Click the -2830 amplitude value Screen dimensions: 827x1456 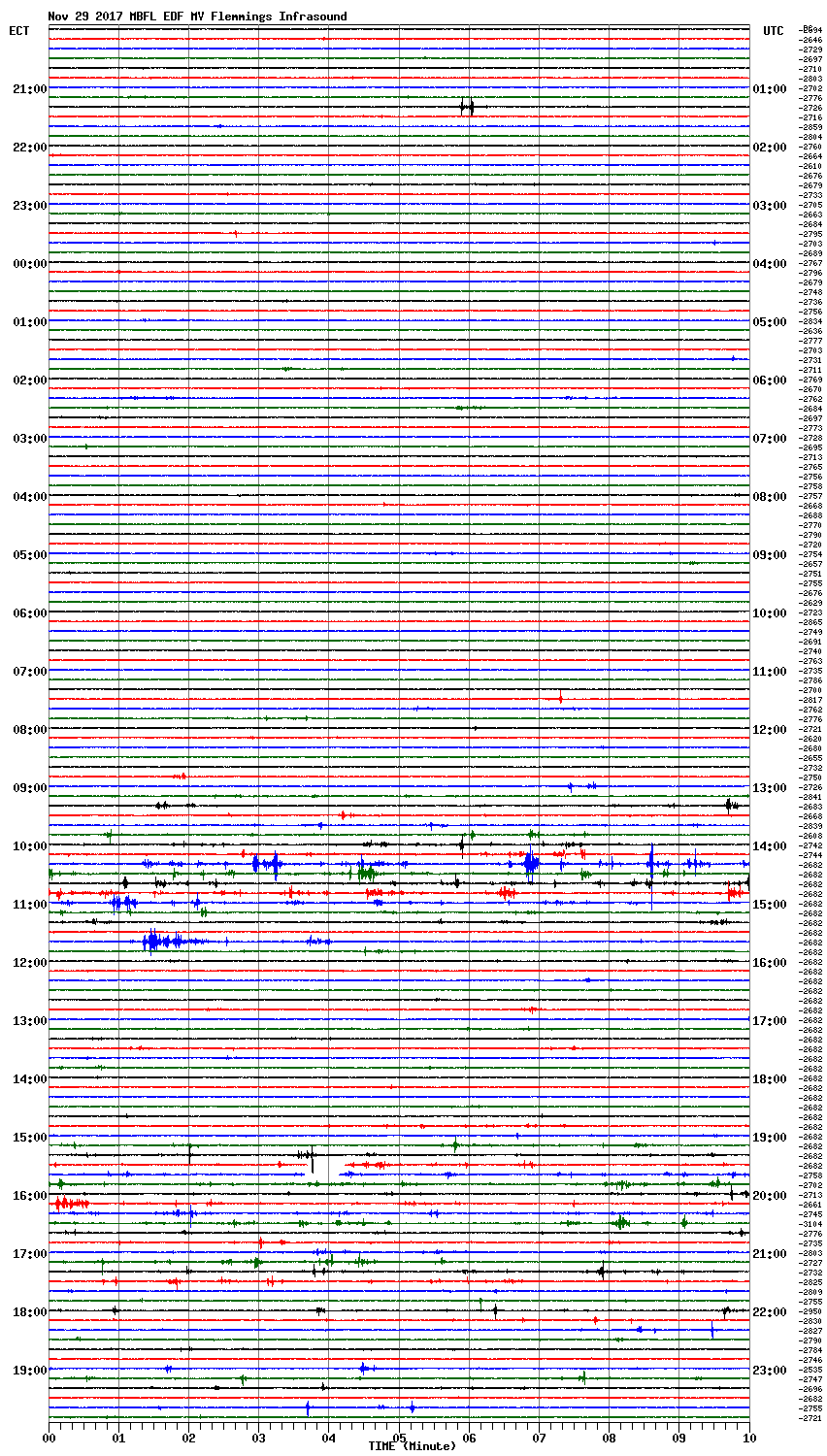810,1321
